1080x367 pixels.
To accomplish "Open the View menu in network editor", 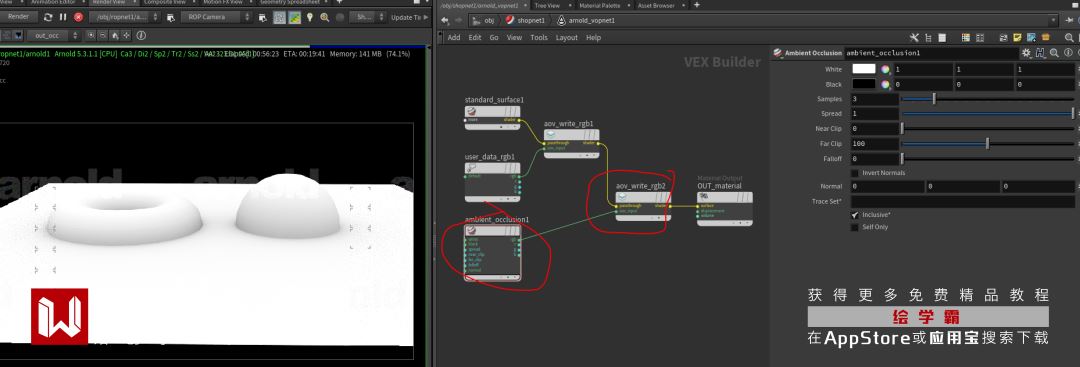I will [515, 38].
